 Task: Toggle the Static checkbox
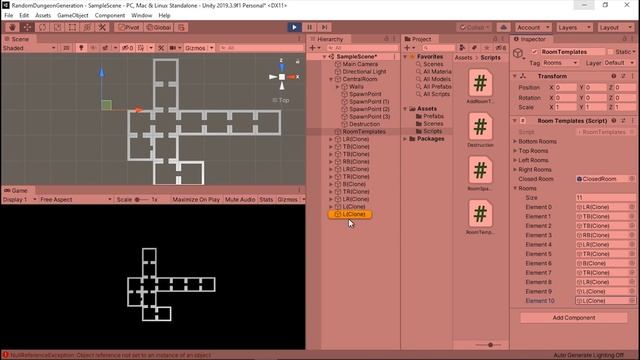pyautogui.click(x=611, y=52)
